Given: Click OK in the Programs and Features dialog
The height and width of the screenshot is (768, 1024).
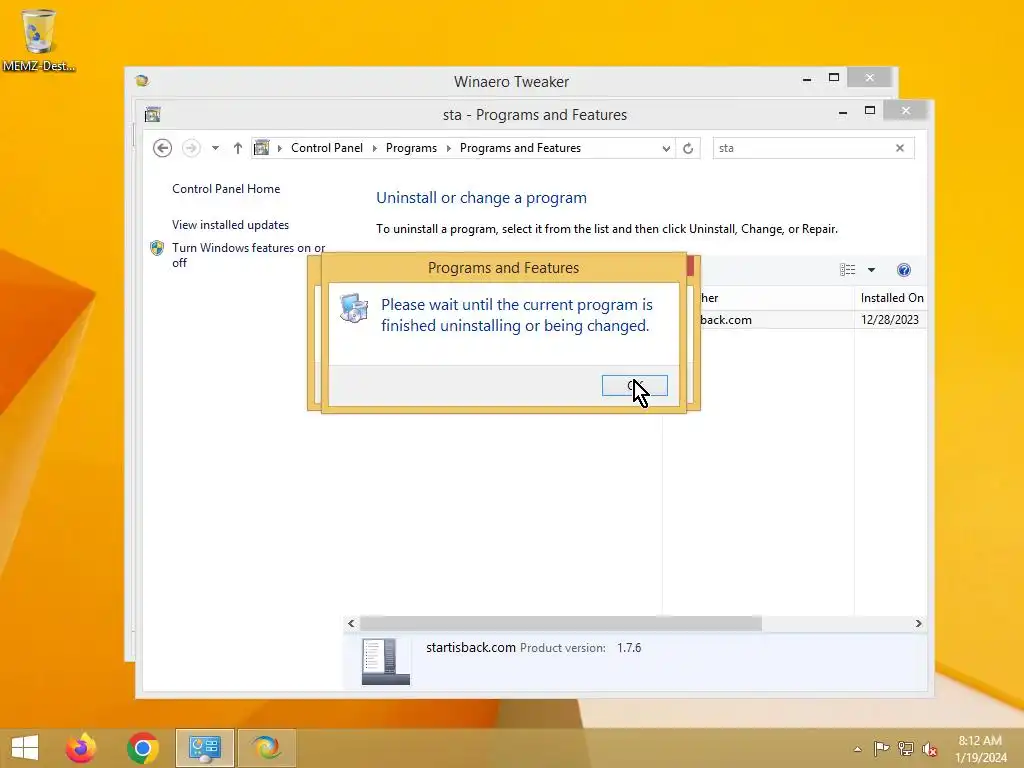Looking at the screenshot, I should coord(634,385).
